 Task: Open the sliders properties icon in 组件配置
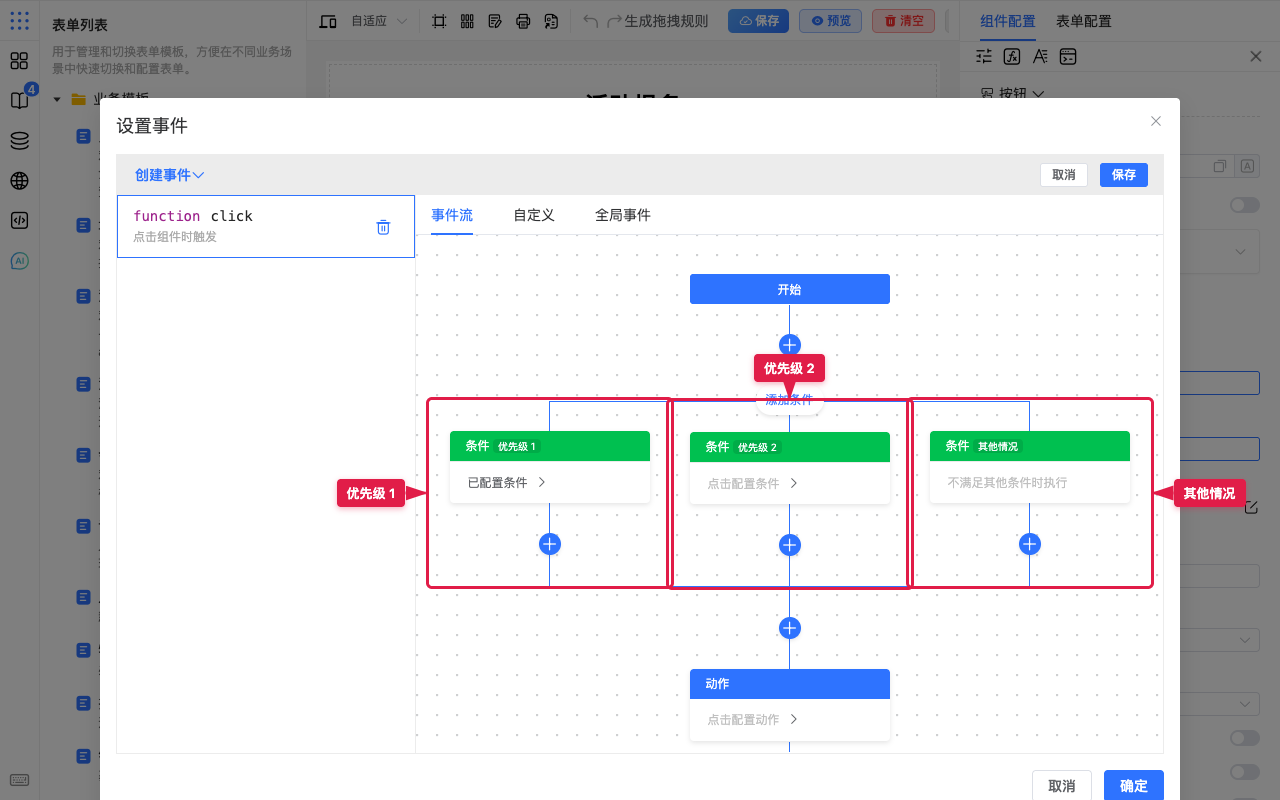click(x=984, y=56)
